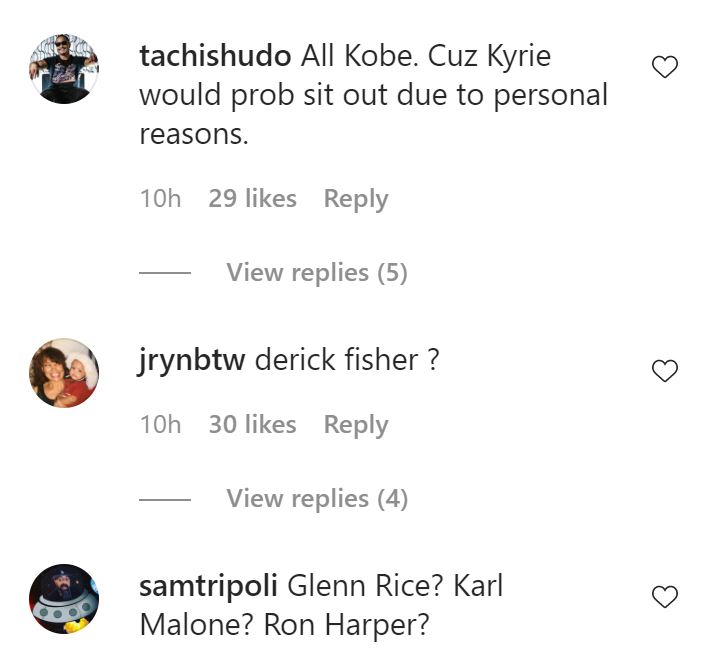717x658 pixels.
Task: Reply to tachishudo's comment
Action: (355, 199)
